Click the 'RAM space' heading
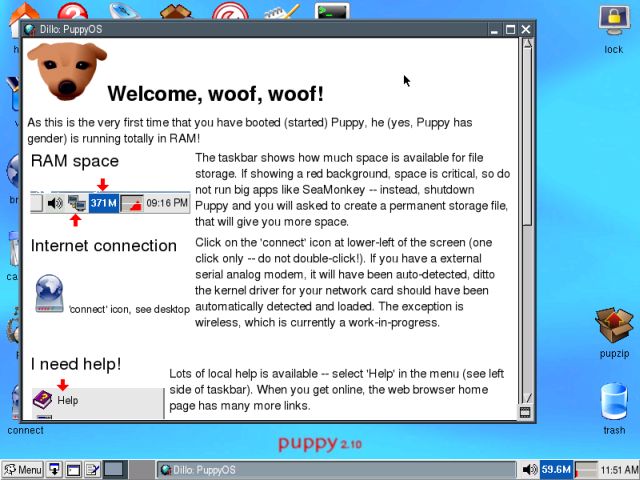This screenshot has width=640, height=480. pyautogui.click(x=75, y=161)
